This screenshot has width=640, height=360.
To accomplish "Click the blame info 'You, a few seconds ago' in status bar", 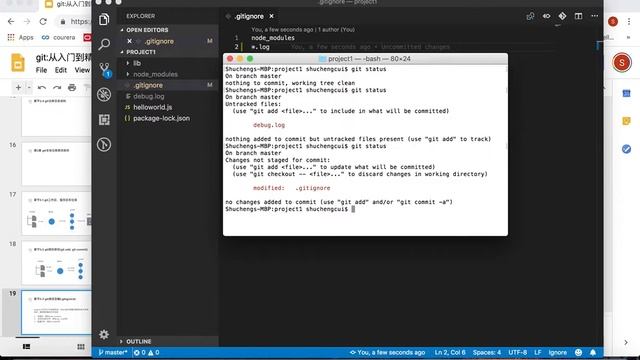I will pyautogui.click(x=387, y=352).
